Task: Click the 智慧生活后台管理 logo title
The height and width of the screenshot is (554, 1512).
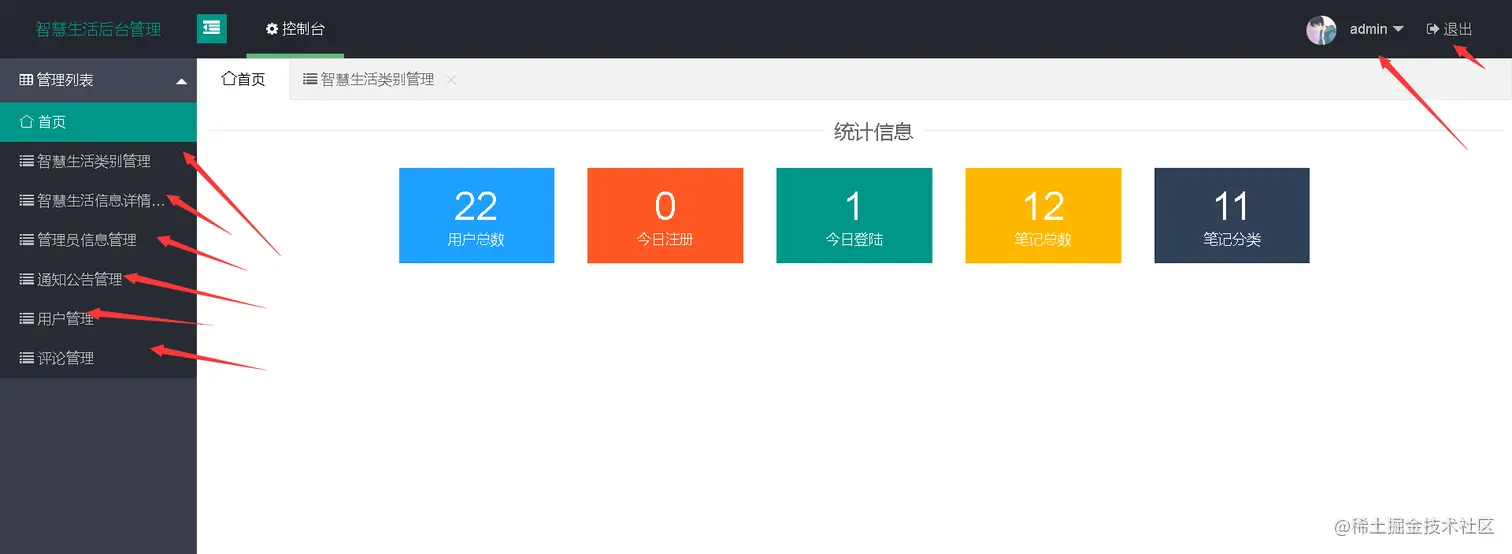Action: 98,29
